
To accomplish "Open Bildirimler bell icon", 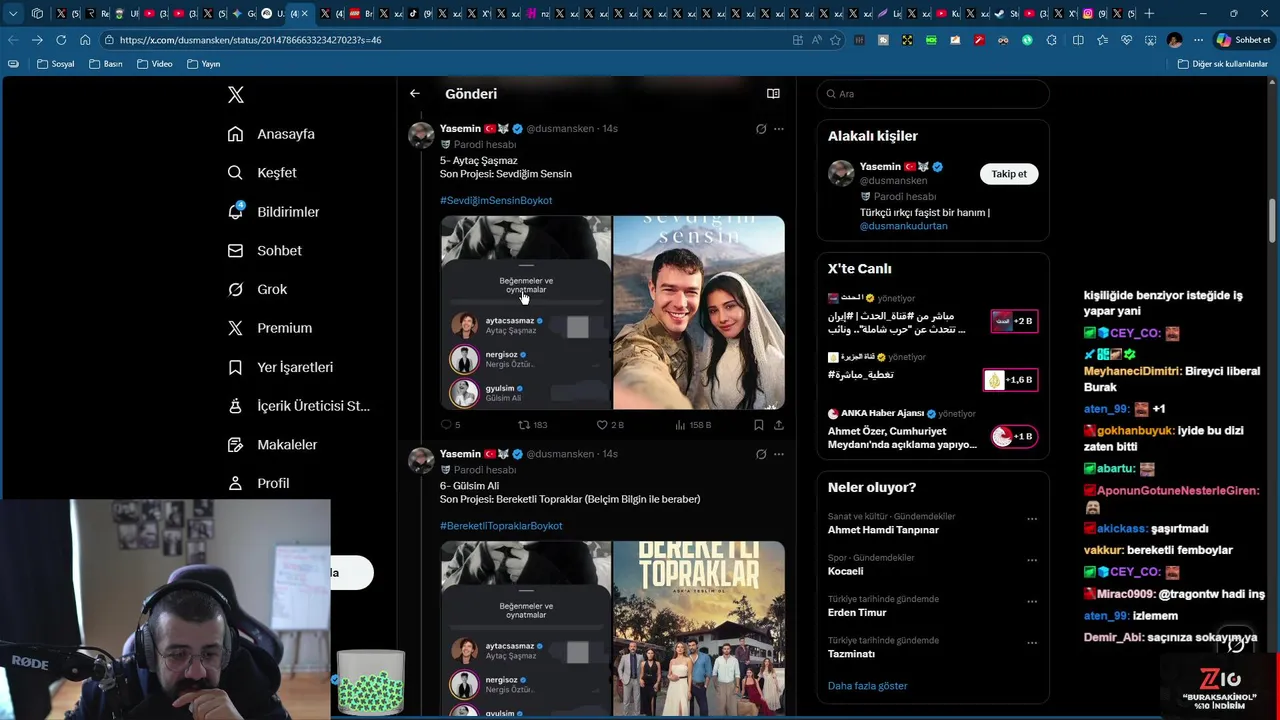I will [235, 211].
